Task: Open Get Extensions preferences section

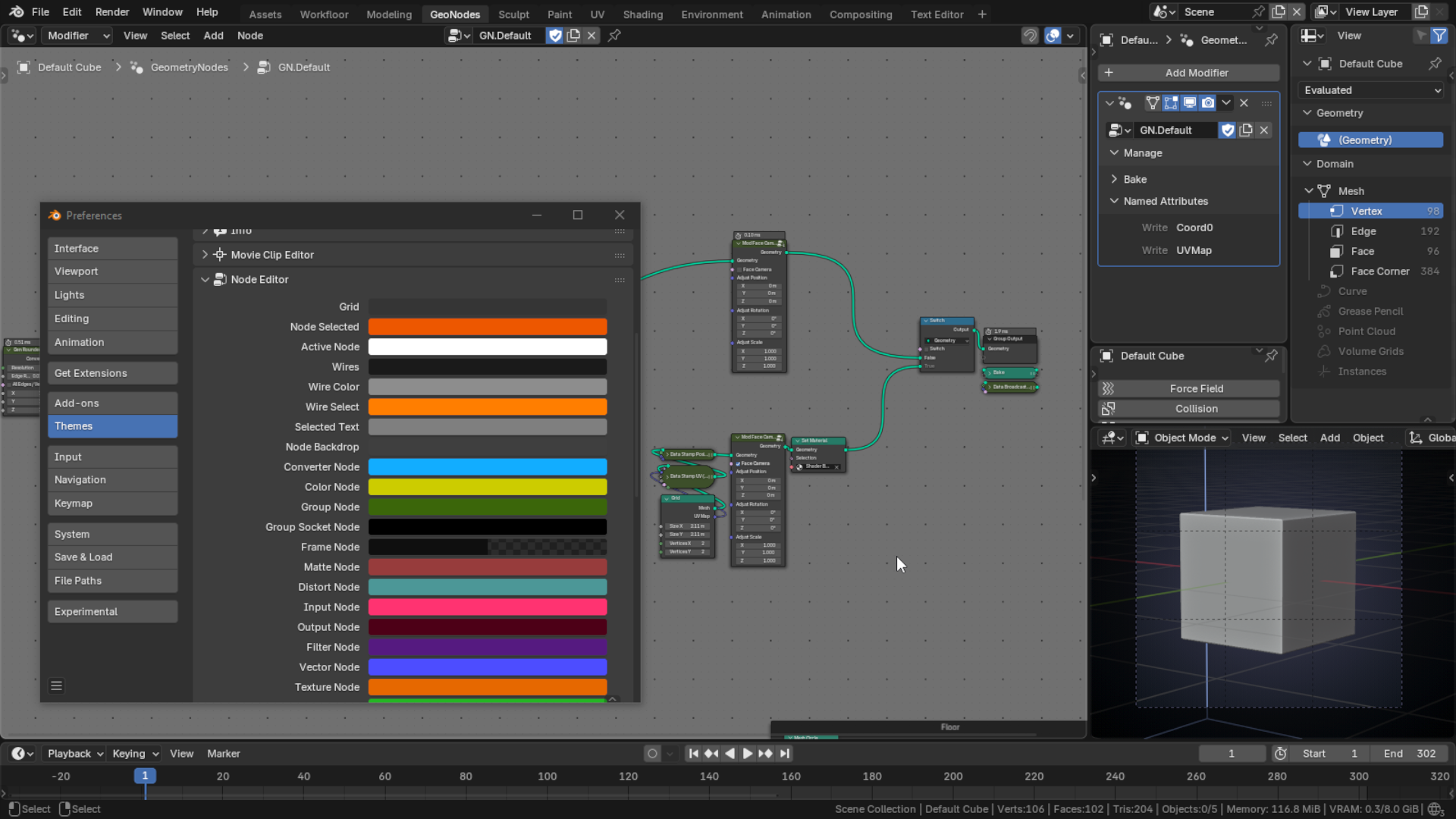Action: [112, 373]
